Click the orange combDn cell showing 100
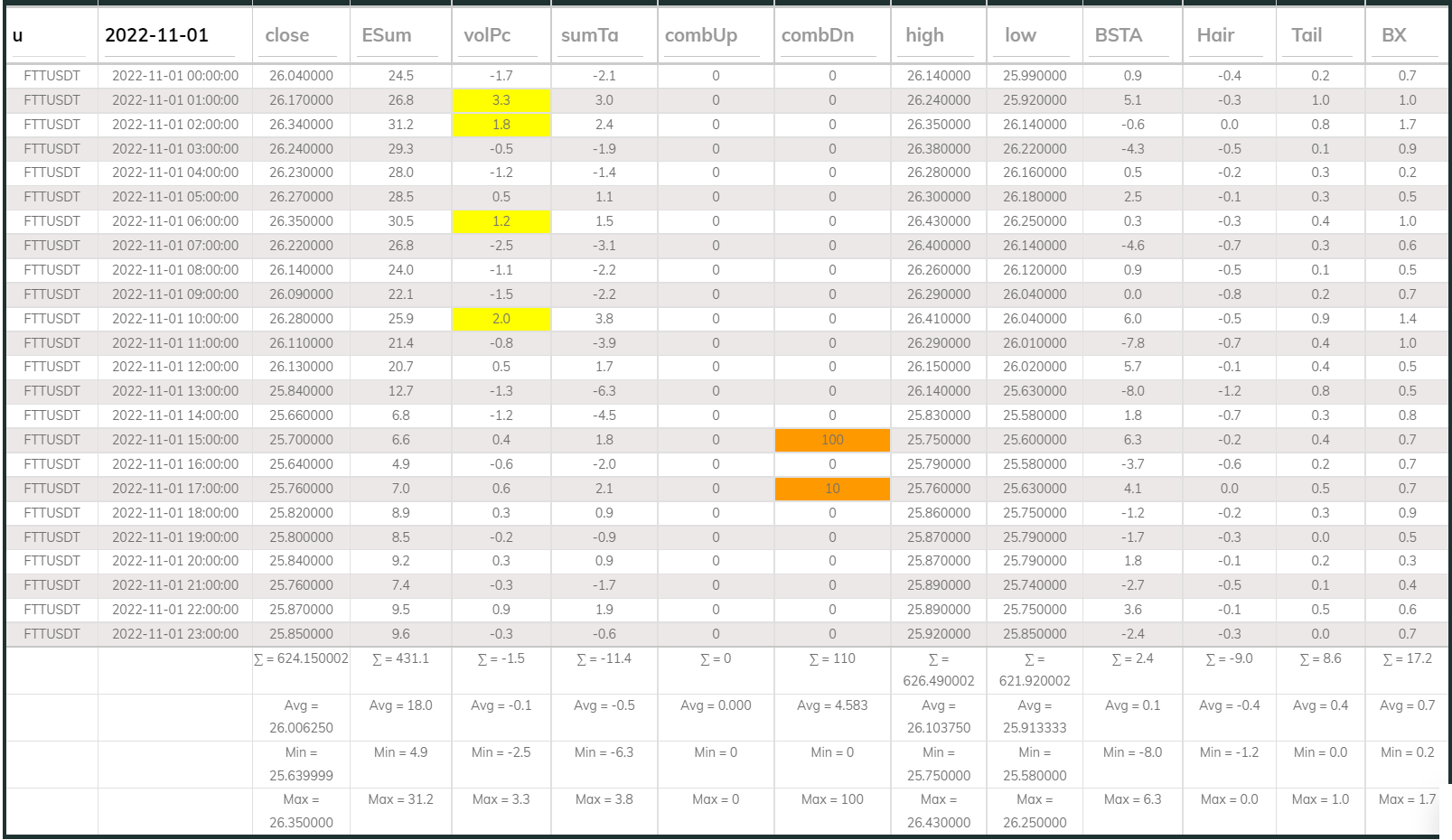This screenshot has height=840, width=1452. pos(831,440)
